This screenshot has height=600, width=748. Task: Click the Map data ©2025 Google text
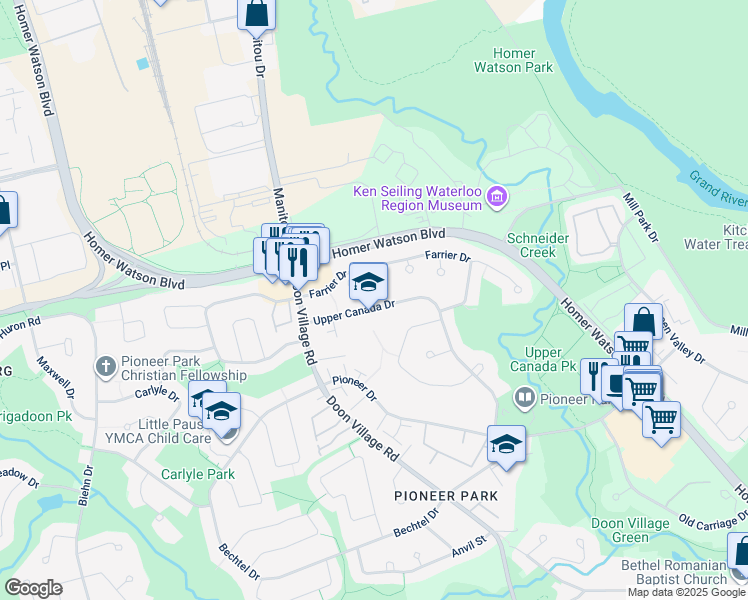pos(687,593)
